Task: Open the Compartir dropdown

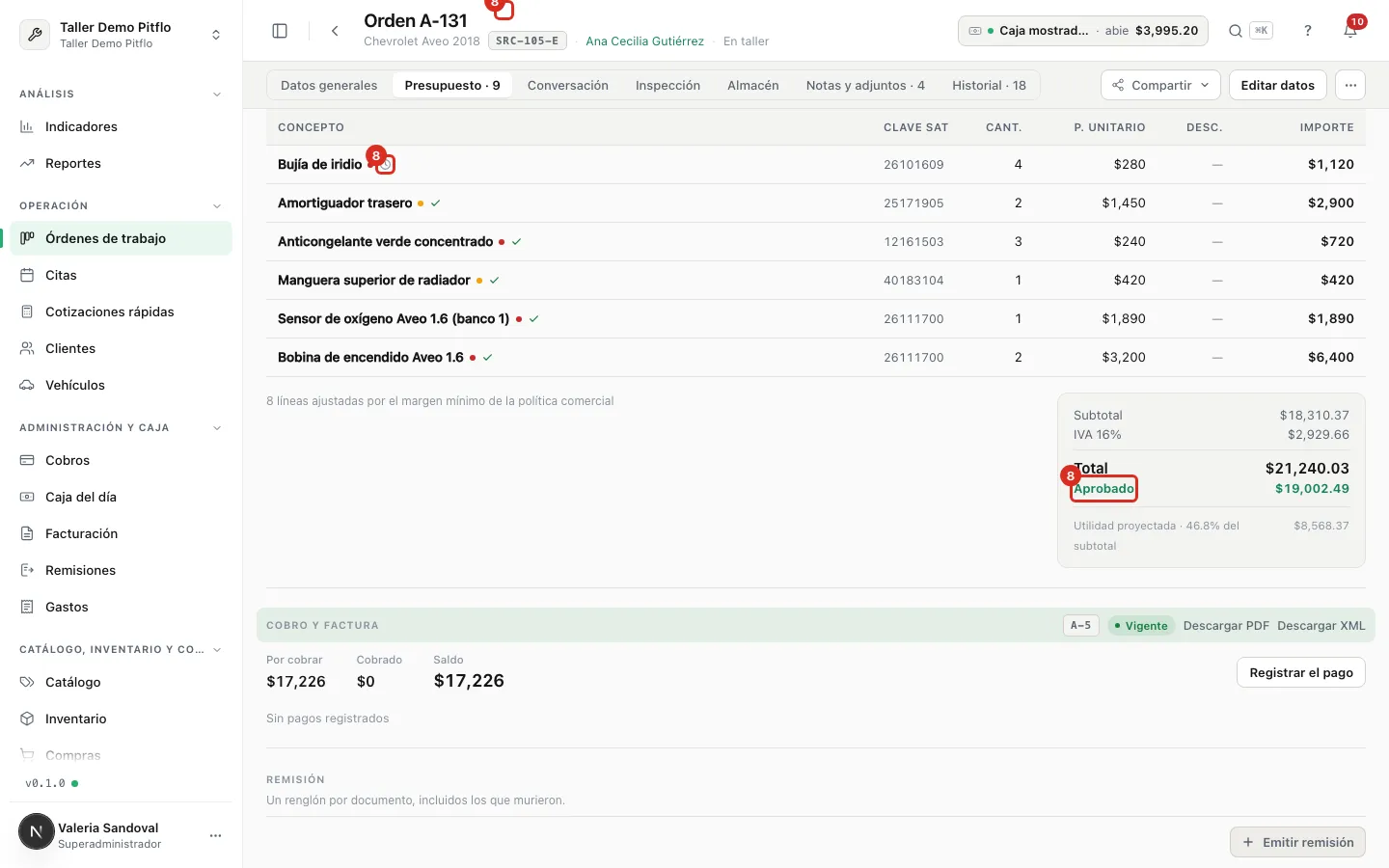Action: [x=1160, y=85]
